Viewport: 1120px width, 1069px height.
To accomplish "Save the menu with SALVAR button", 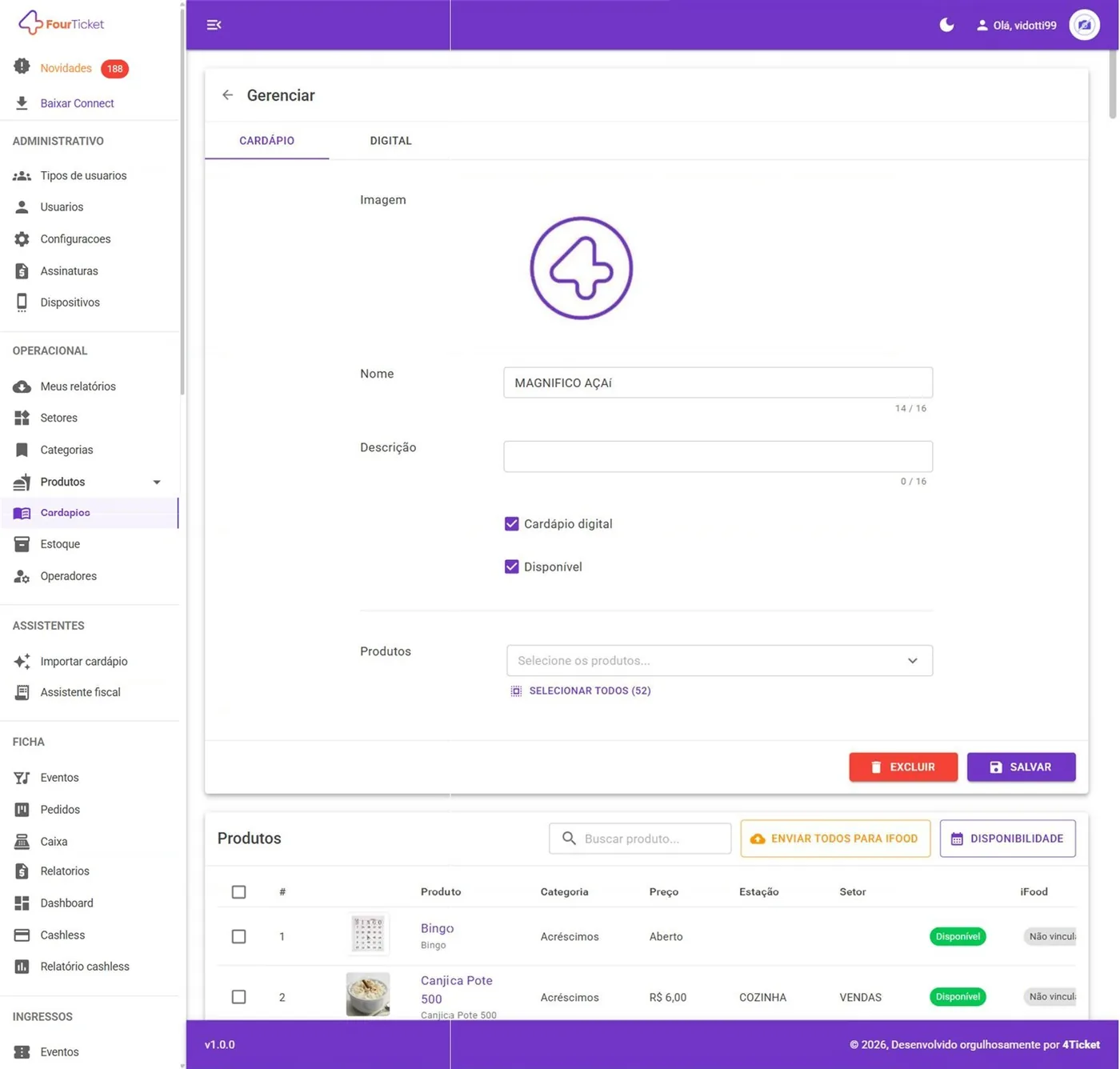I will pos(1021,767).
